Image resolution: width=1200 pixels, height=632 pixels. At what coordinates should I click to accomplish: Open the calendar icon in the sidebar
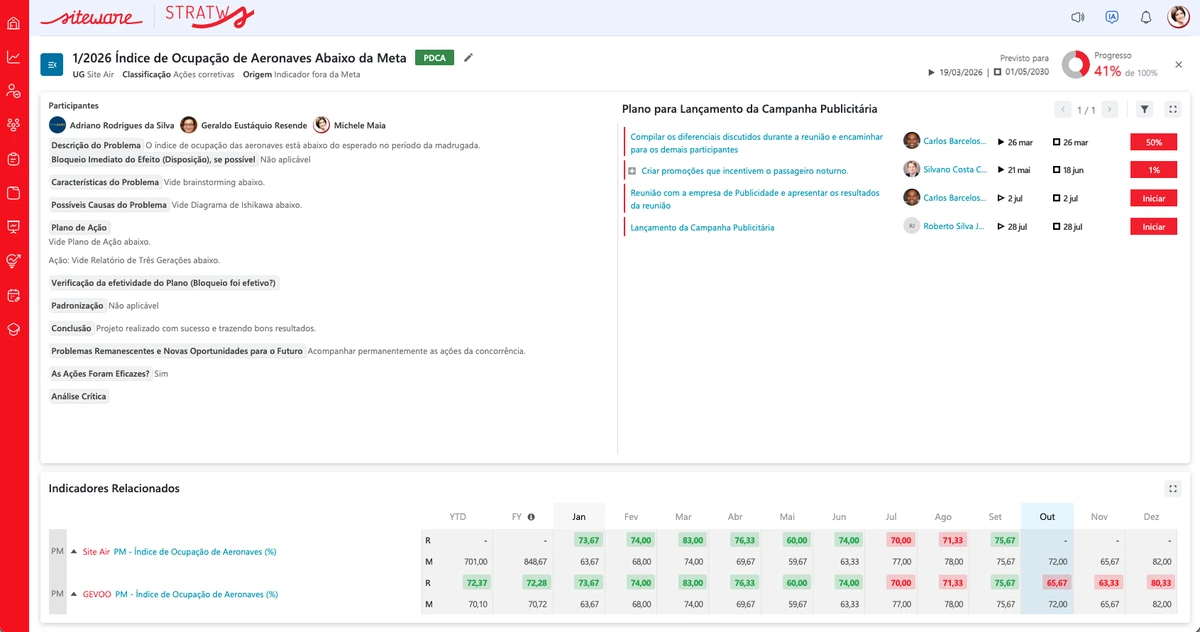(x=14, y=295)
